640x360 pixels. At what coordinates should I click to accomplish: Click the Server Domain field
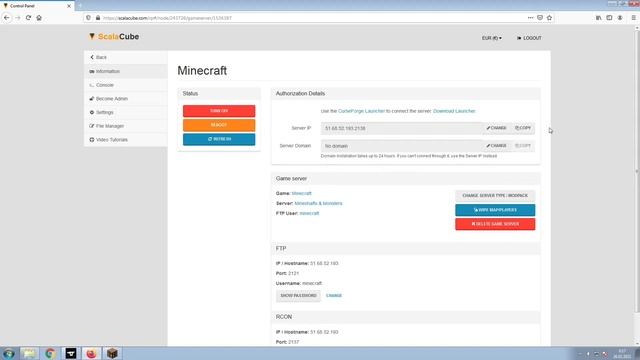tap(401, 146)
